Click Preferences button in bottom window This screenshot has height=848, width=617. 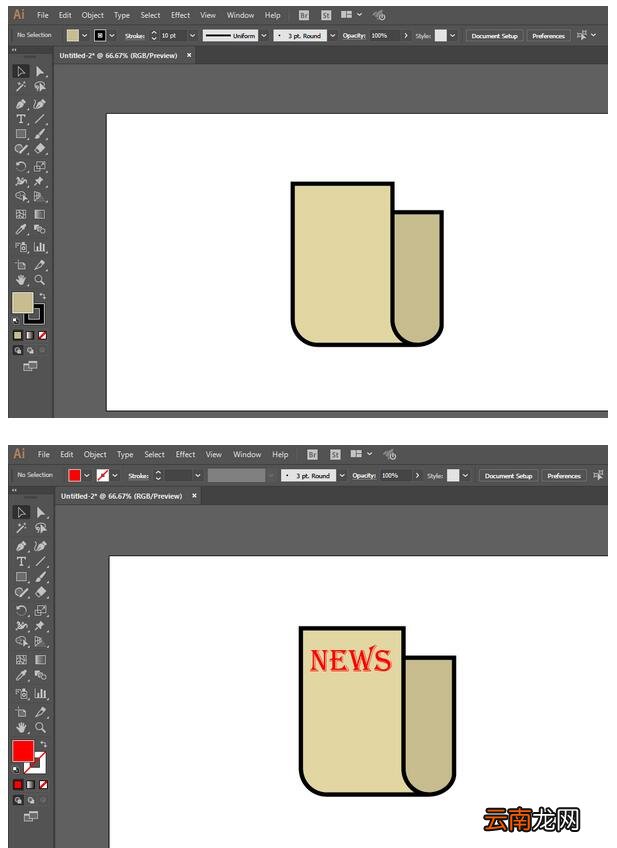564,476
